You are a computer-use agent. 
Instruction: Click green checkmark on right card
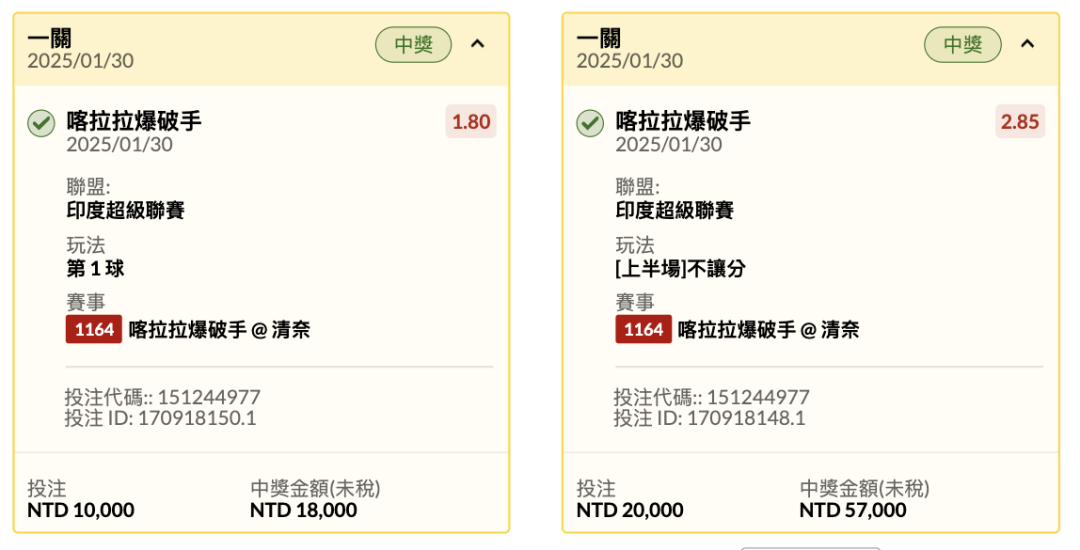tap(590, 124)
